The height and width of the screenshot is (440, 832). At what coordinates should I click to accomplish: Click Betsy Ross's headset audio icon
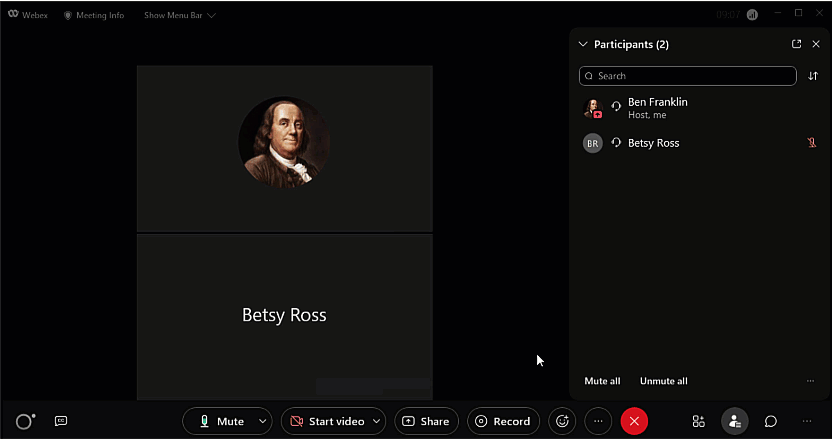click(616, 142)
